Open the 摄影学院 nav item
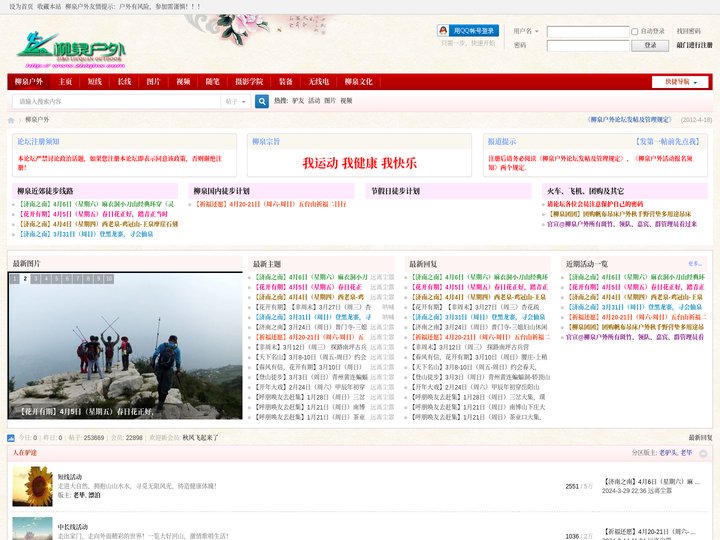 [x=249, y=82]
